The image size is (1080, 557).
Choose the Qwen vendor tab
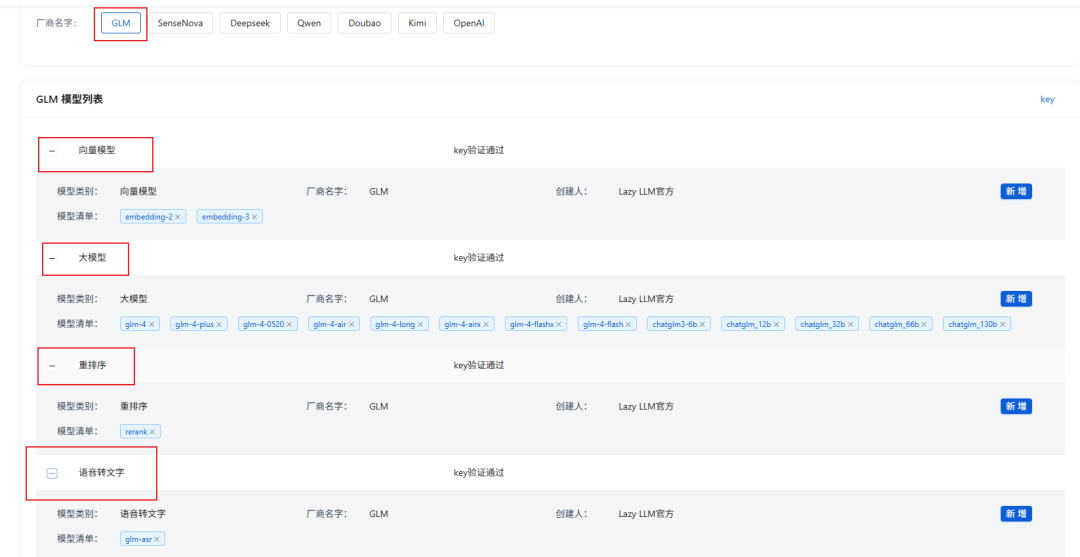tap(309, 23)
